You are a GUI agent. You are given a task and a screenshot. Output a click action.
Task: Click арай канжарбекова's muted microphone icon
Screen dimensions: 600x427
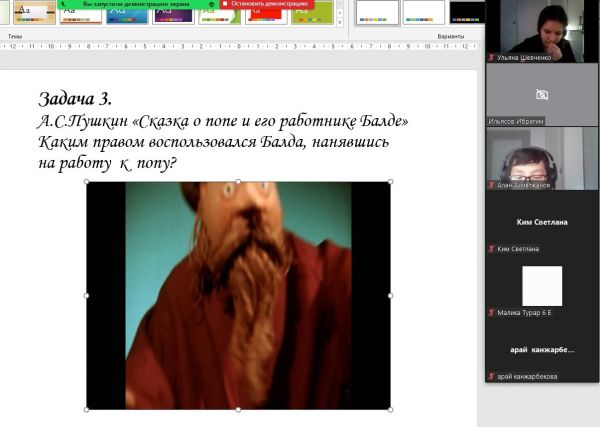coord(490,376)
